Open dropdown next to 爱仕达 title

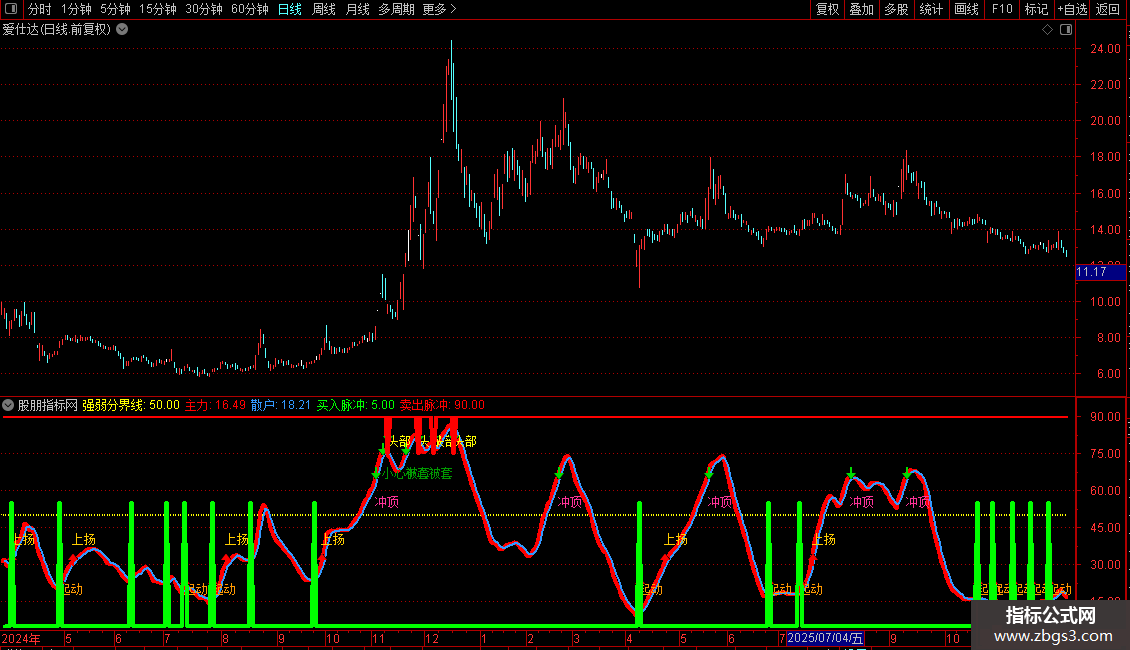(x=123, y=30)
